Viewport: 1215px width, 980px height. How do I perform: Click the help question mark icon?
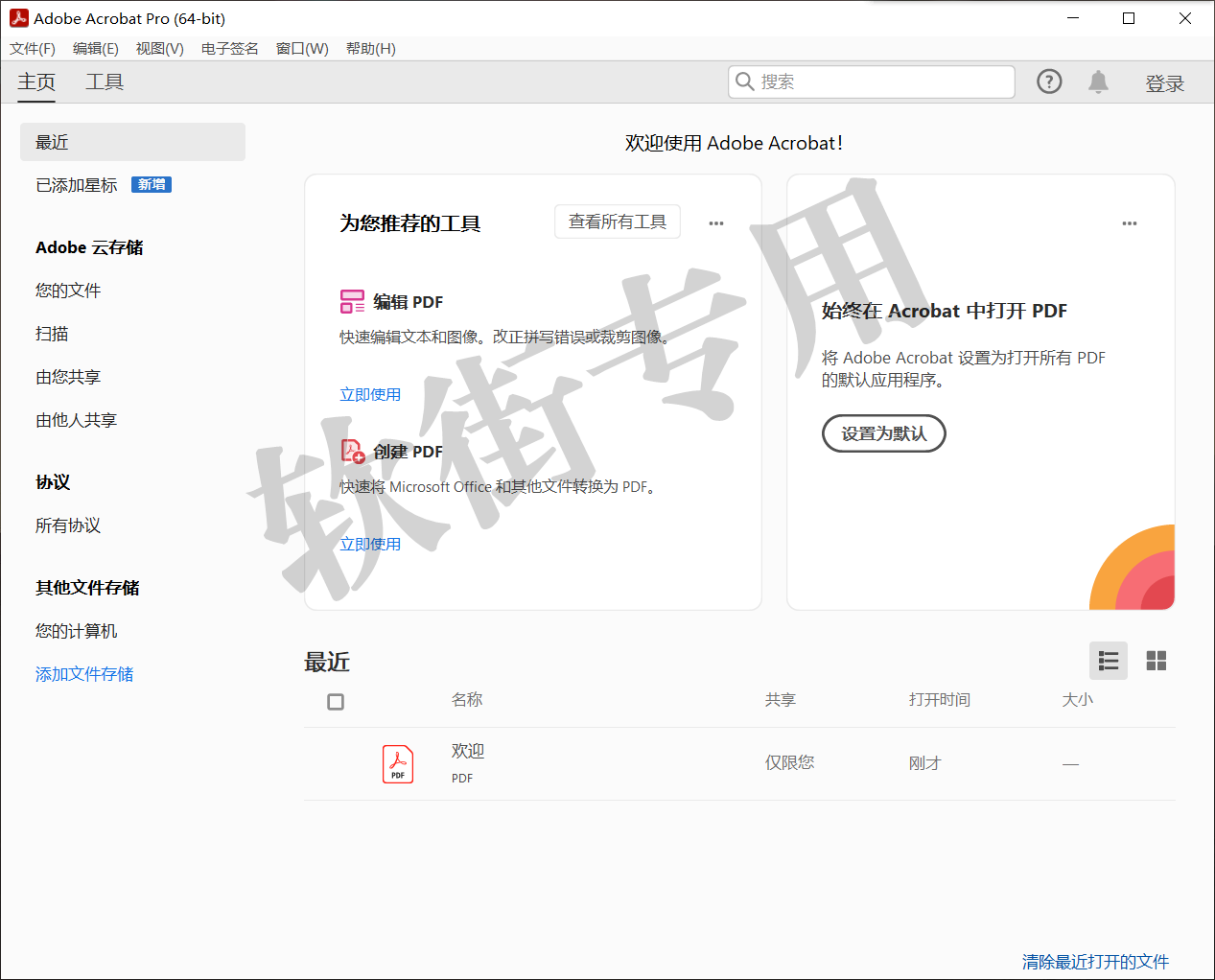[x=1049, y=82]
